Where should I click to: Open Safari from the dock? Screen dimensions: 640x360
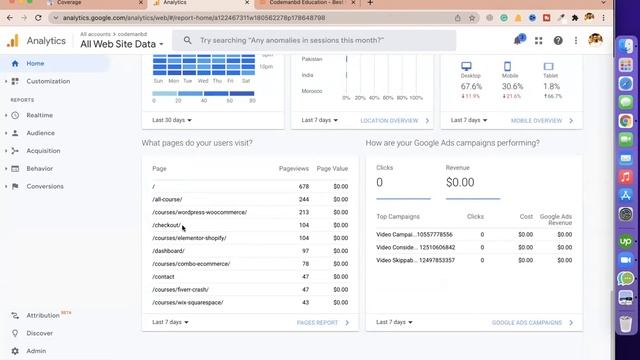click(626, 83)
